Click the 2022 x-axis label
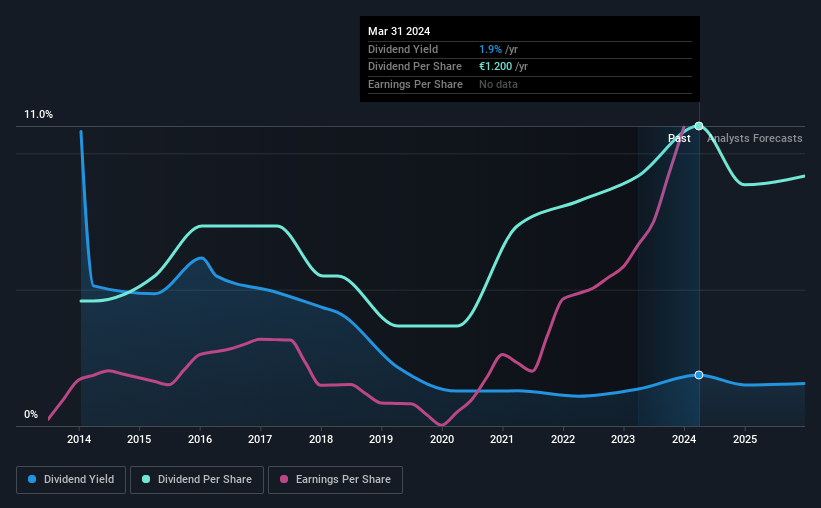821x508 pixels. pyautogui.click(x=563, y=439)
